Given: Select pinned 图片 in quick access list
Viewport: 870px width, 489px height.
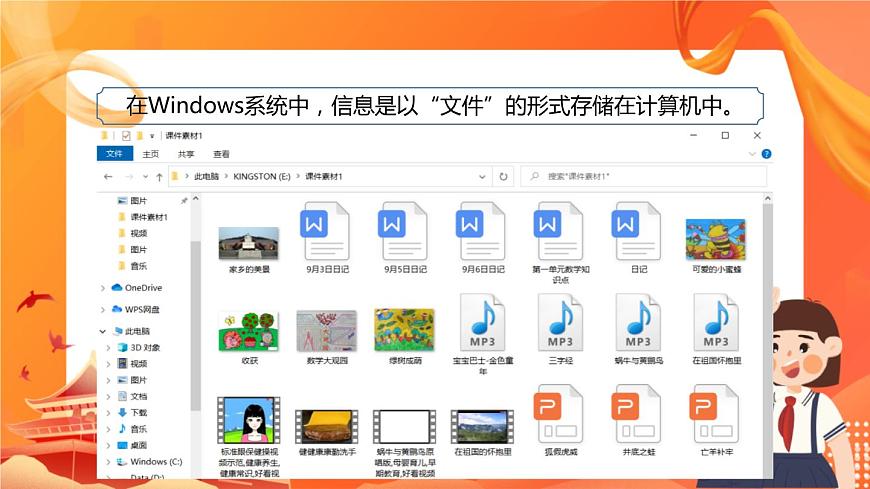Looking at the screenshot, I should coord(139,200).
